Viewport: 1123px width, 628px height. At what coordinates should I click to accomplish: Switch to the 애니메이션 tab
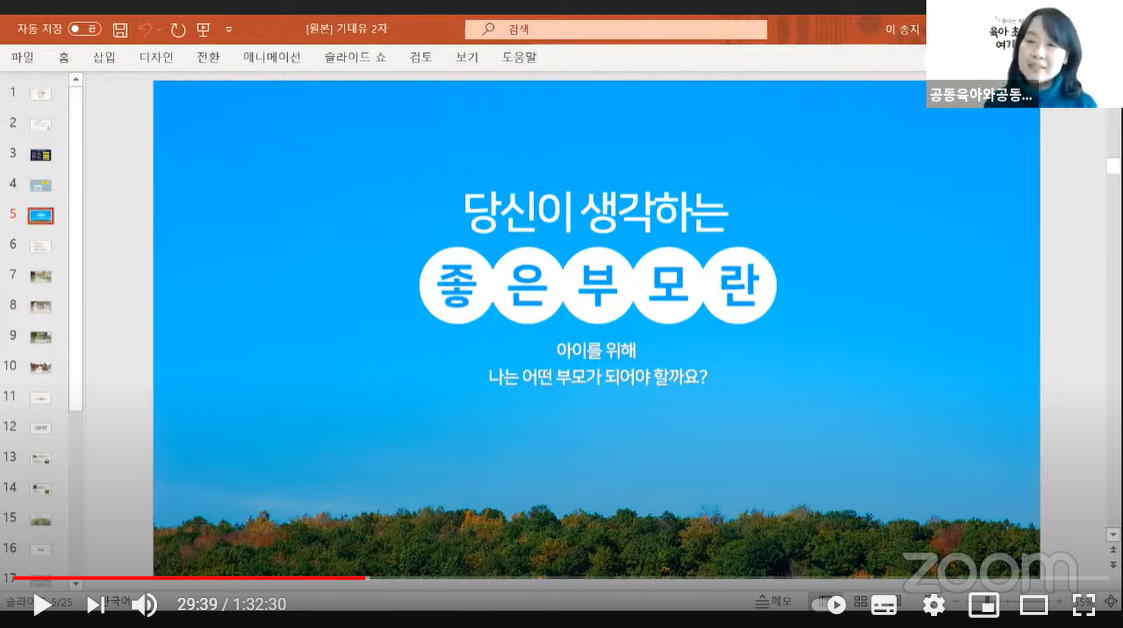click(x=271, y=57)
